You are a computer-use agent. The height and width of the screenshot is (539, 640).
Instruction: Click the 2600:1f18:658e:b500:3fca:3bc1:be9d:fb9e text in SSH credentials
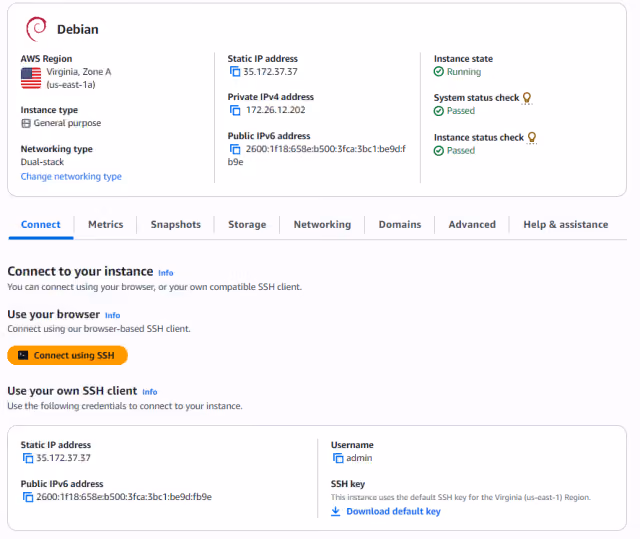point(124,497)
